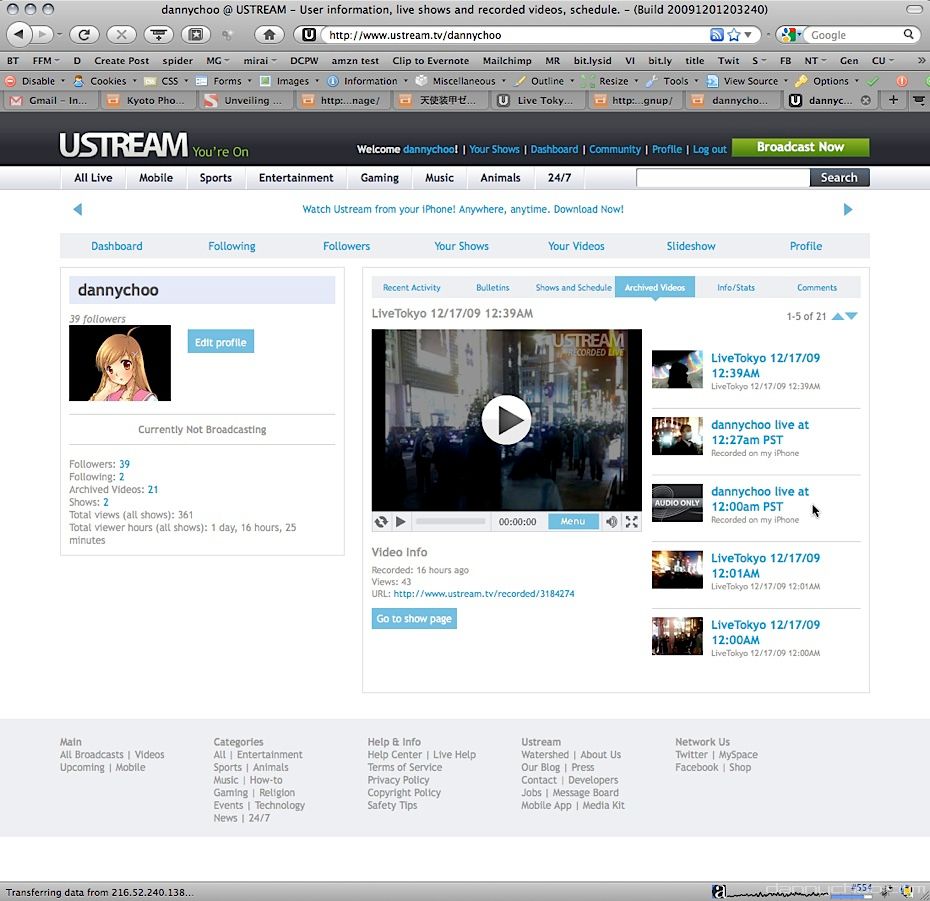
Task: Click the browser home button
Action: click(268, 34)
